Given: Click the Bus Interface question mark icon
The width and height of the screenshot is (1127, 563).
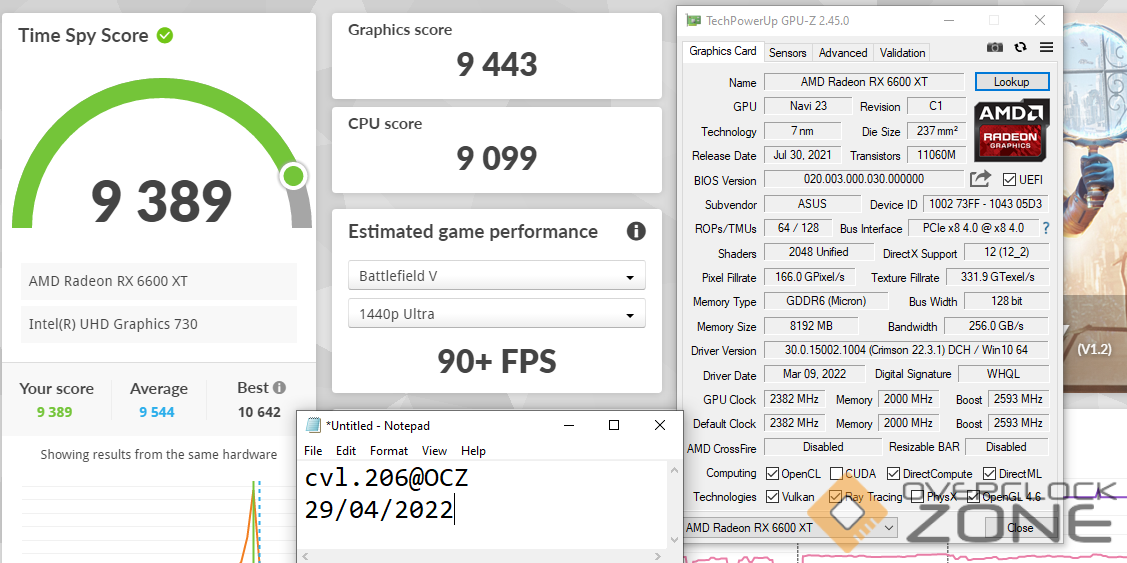Looking at the screenshot, I should [x=1046, y=228].
